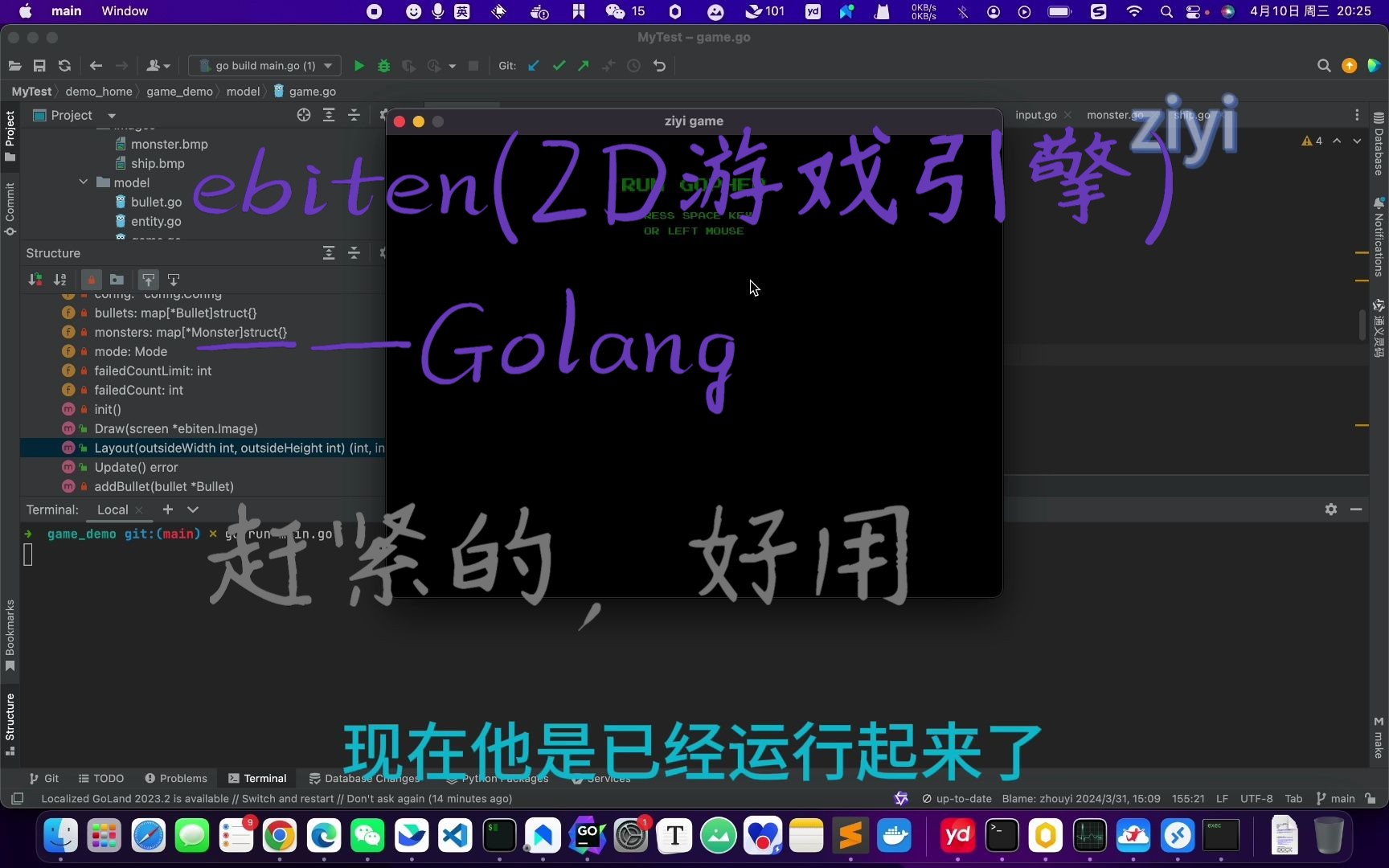Navigate back with the left arrow
Viewport: 1389px width, 868px height.
[x=96, y=66]
